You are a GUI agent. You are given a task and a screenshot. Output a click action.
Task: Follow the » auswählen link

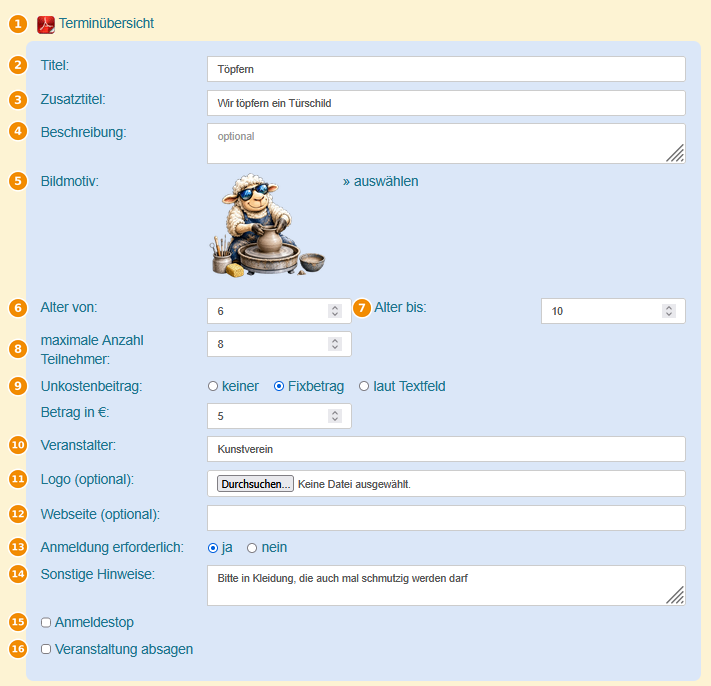tap(380, 181)
